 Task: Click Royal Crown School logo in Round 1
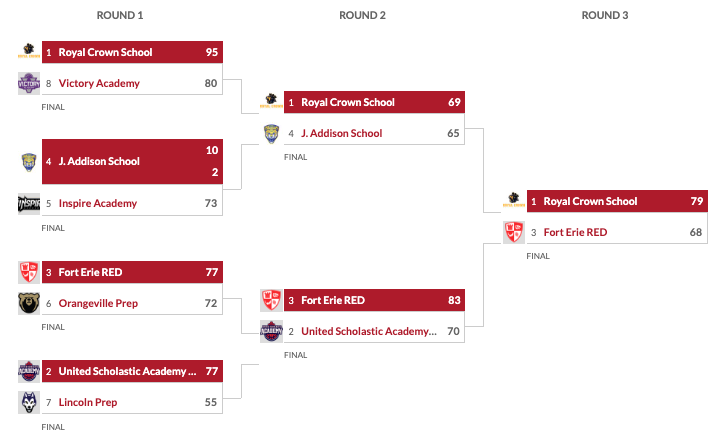click(x=28, y=51)
